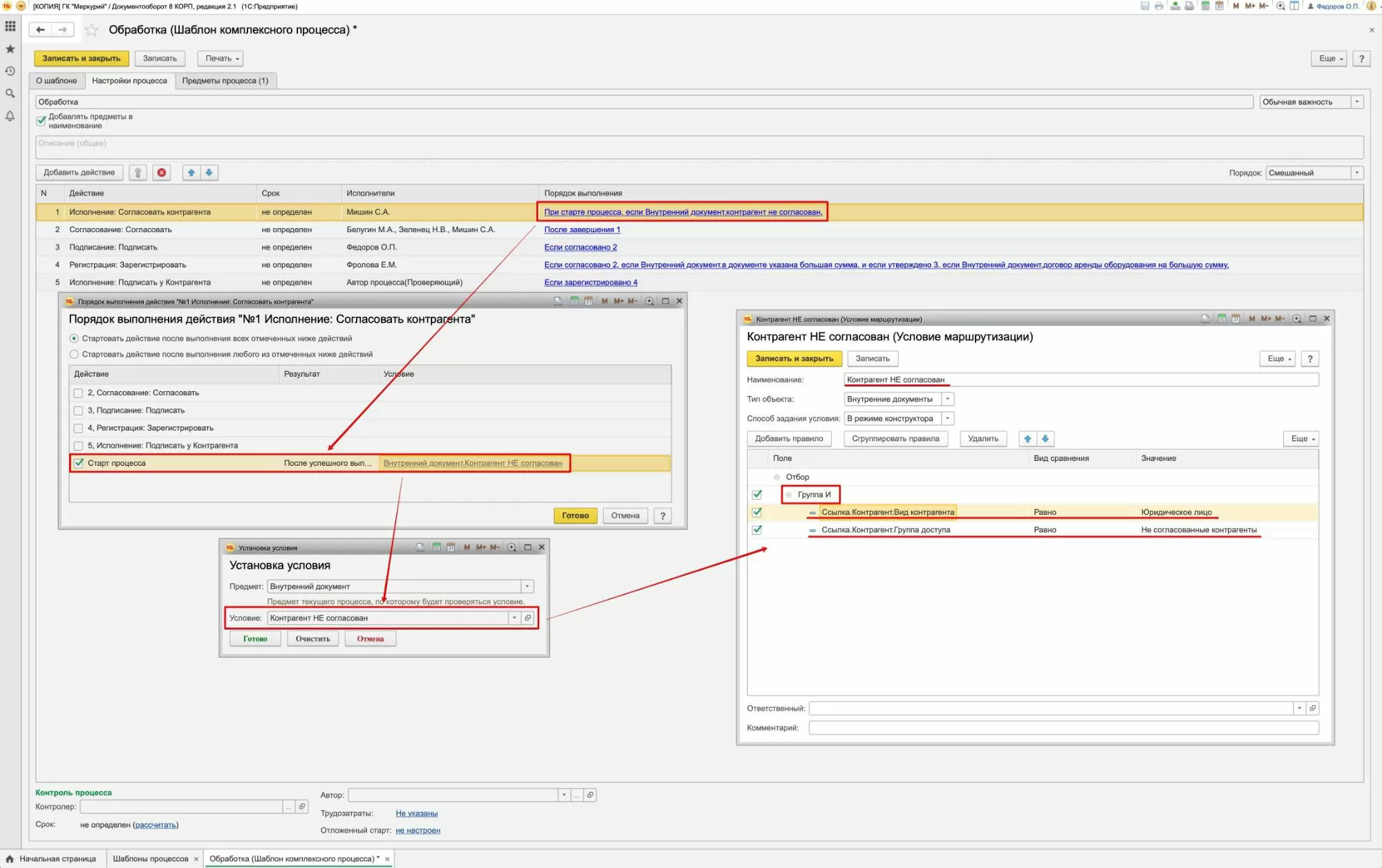
Task: Click the search magnifier in sidebar
Action: point(10,93)
